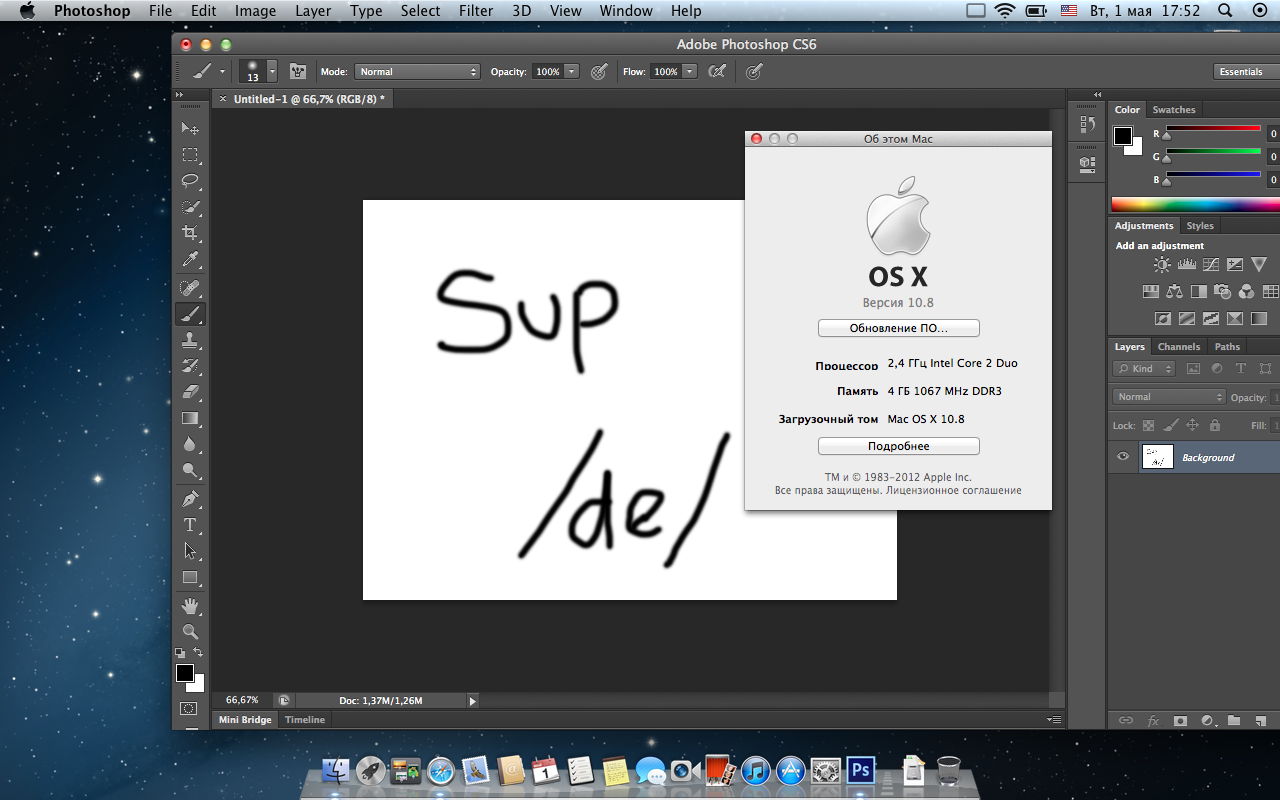Select the Eraser tool

[189, 392]
